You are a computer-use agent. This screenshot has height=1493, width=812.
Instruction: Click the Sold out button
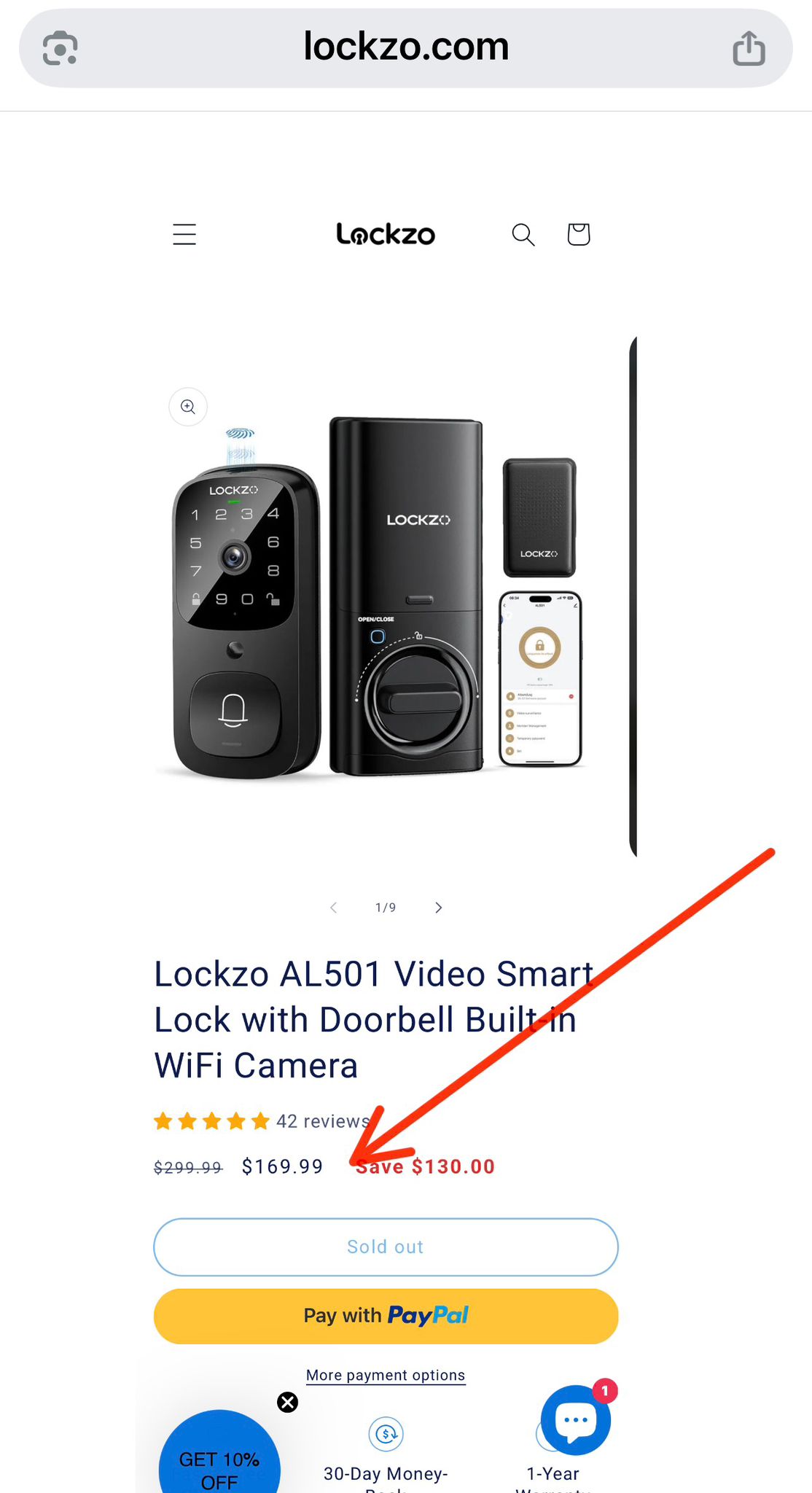386,1247
